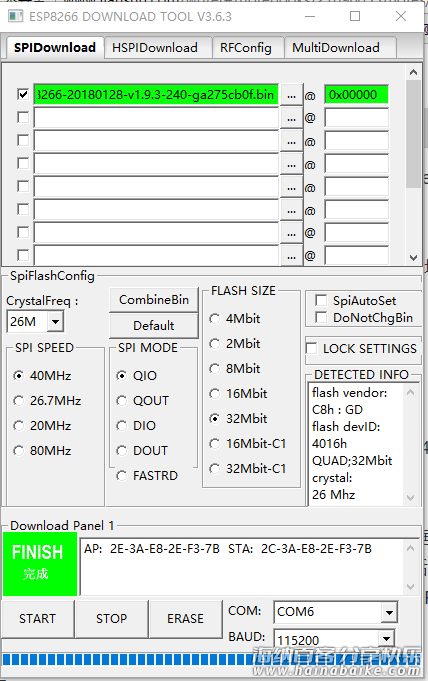428x681 pixels.
Task: Click browse button for third file row
Action: [x=291, y=141]
